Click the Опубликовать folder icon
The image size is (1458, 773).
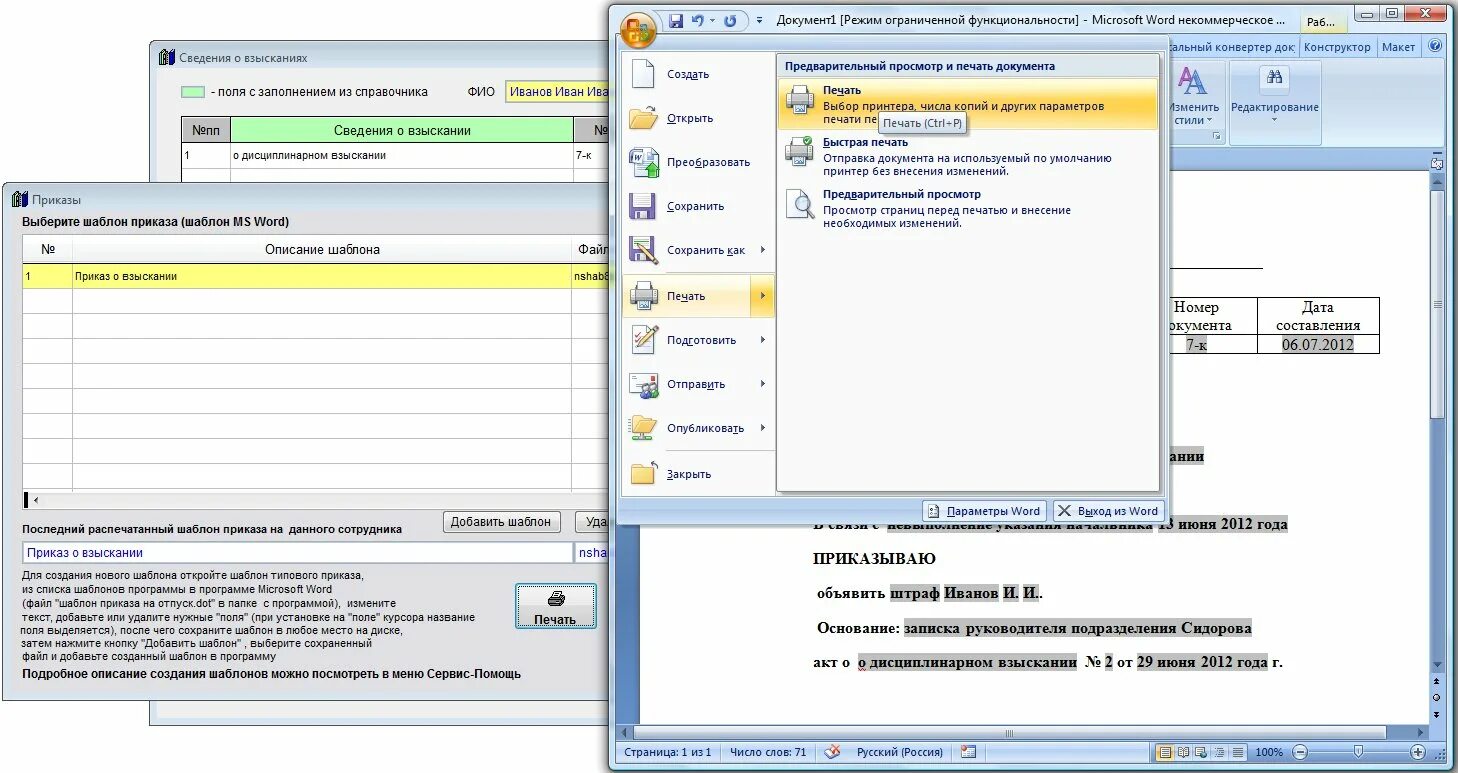click(643, 428)
